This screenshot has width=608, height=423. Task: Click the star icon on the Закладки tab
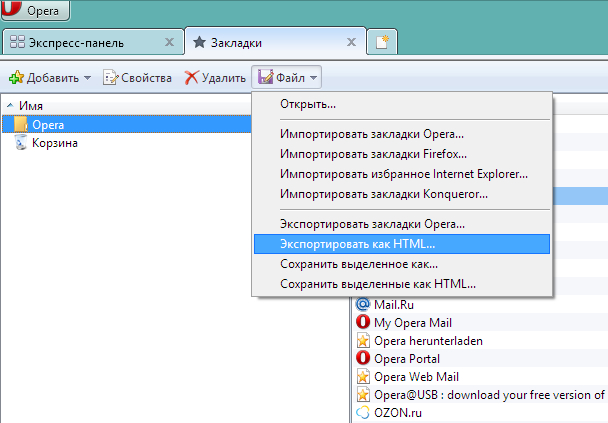[x=199, y=42]
